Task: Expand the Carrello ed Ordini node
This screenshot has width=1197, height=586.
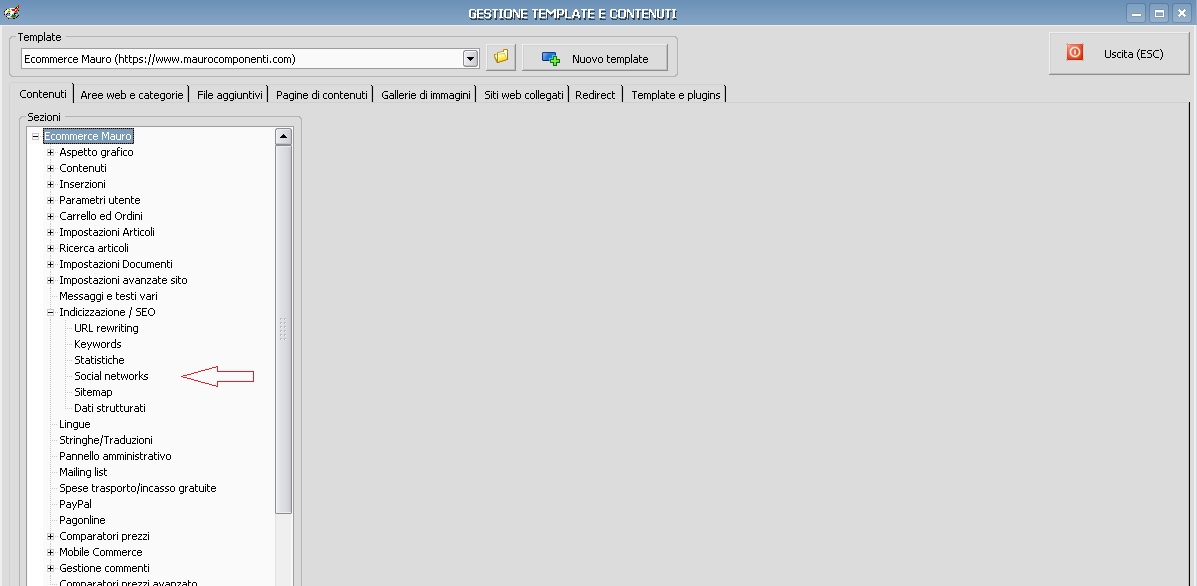Action: 50,217
